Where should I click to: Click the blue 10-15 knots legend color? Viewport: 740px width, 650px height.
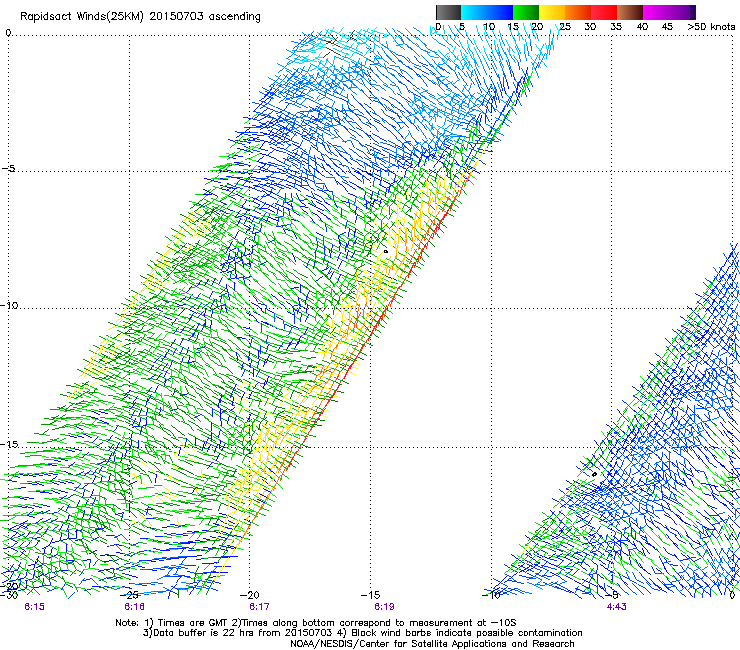[x=500, y=12]
